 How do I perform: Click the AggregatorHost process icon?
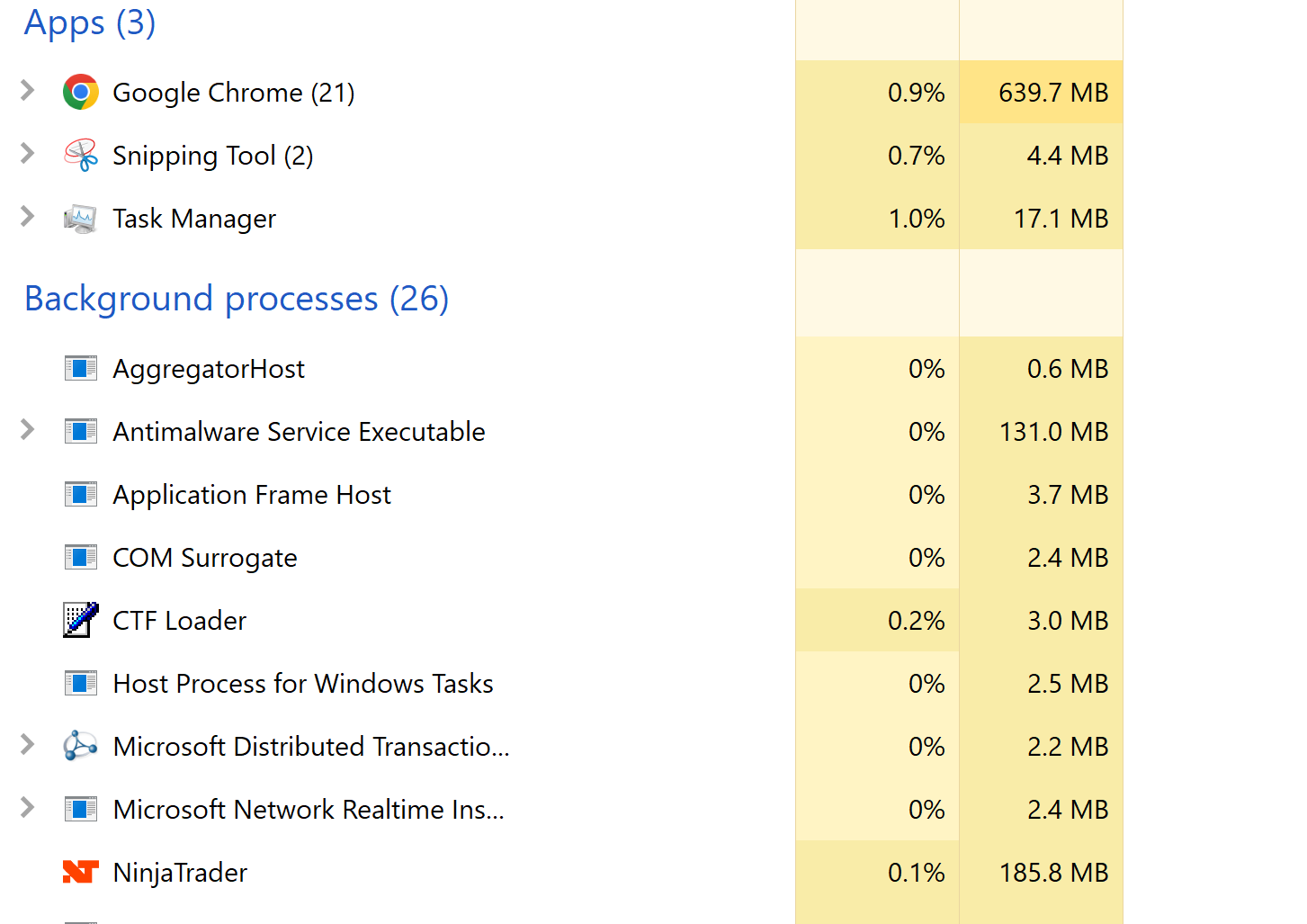81,368
